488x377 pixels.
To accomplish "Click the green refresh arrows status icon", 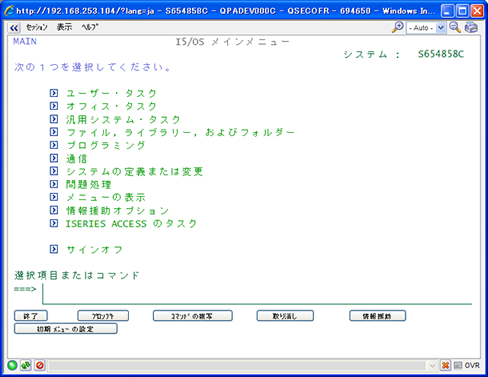I will [x=26, y=365].
